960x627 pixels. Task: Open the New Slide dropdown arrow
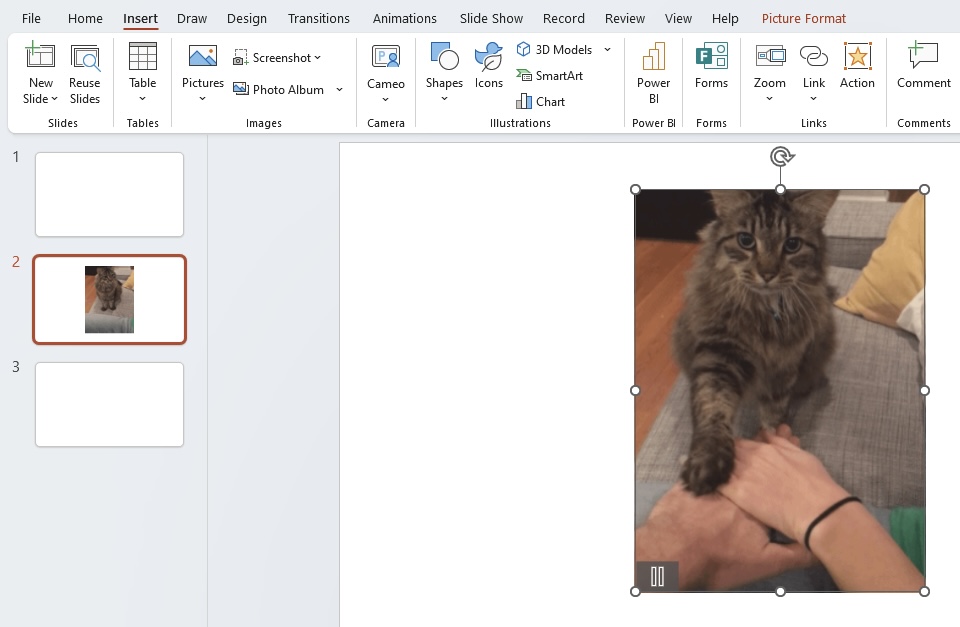(x=54, y=99)
